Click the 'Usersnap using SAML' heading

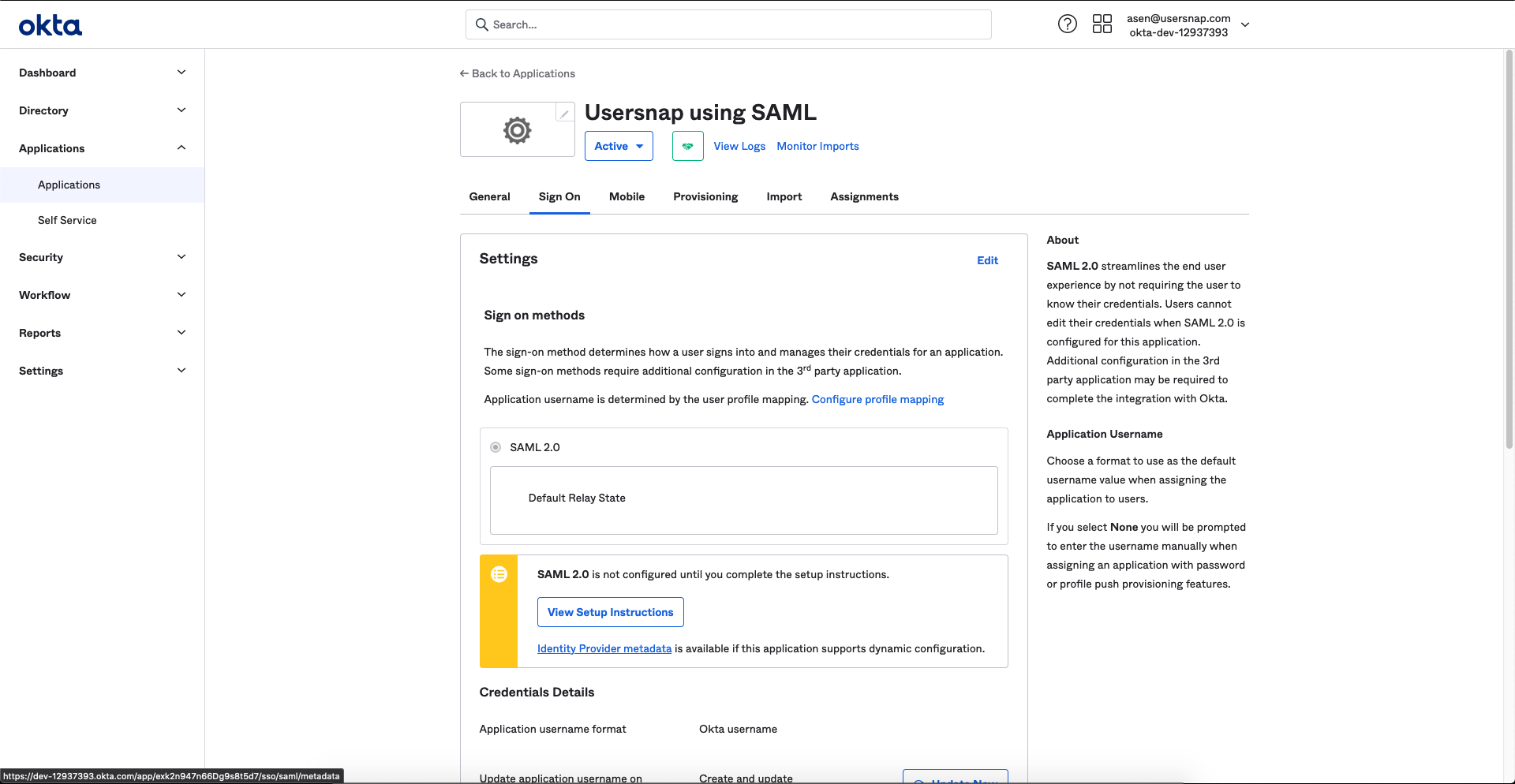pos(701,112)
